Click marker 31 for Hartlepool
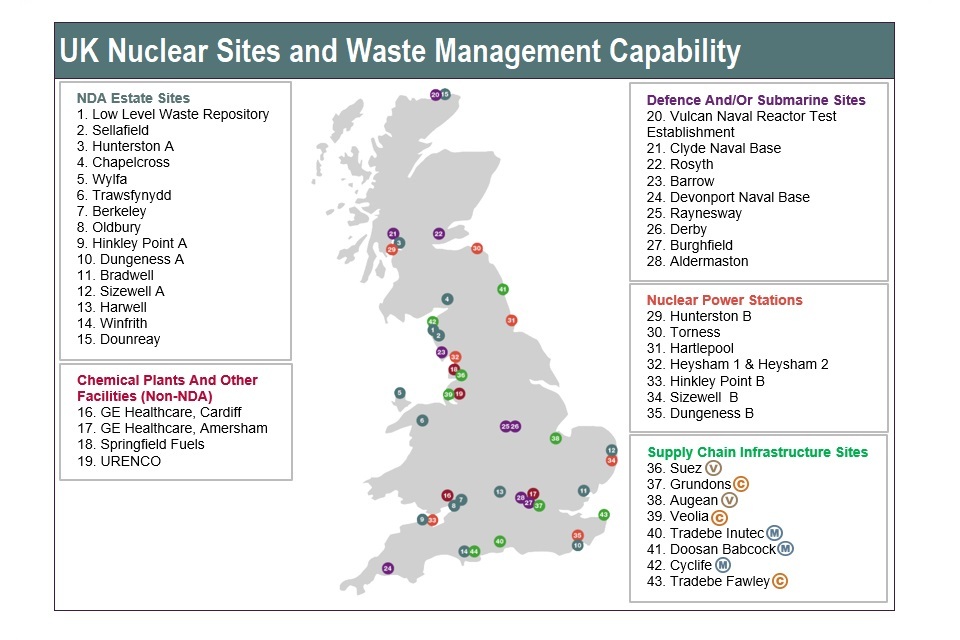This screenshot has height=640, width=960. [511, 321]
